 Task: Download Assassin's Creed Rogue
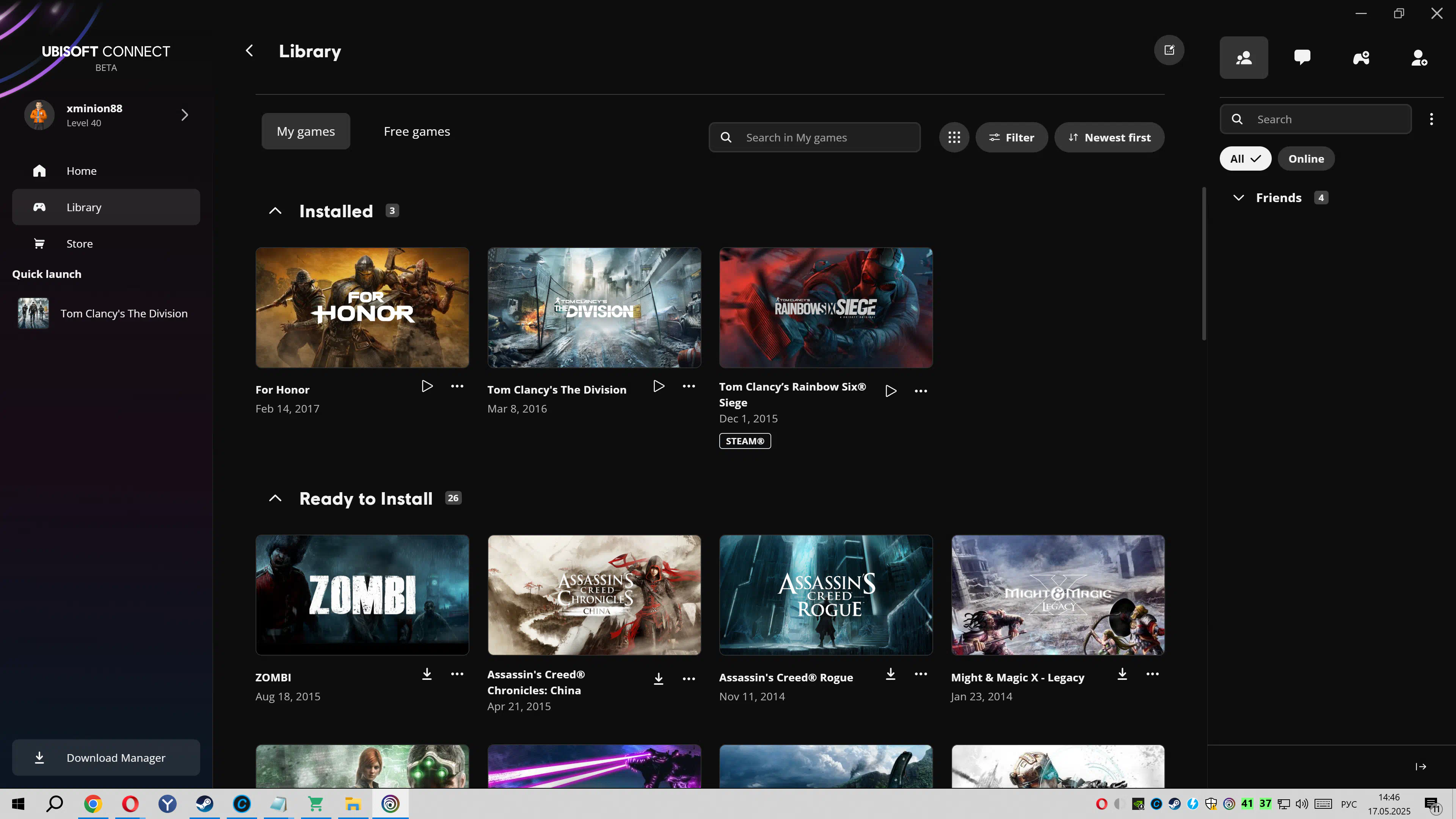pyautogui.click(x=891, y=674)
